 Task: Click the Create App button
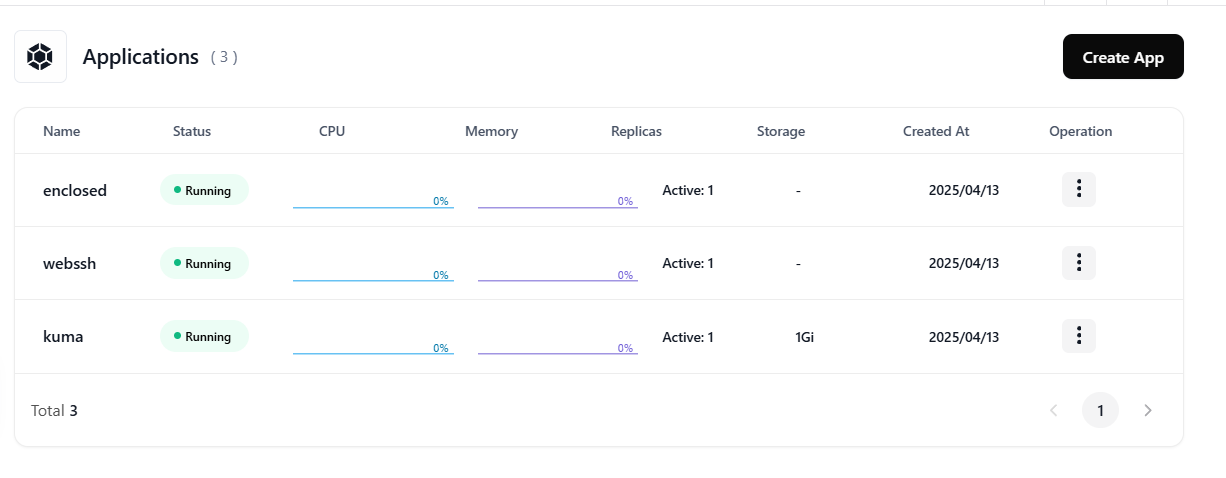pos(1123,57)
